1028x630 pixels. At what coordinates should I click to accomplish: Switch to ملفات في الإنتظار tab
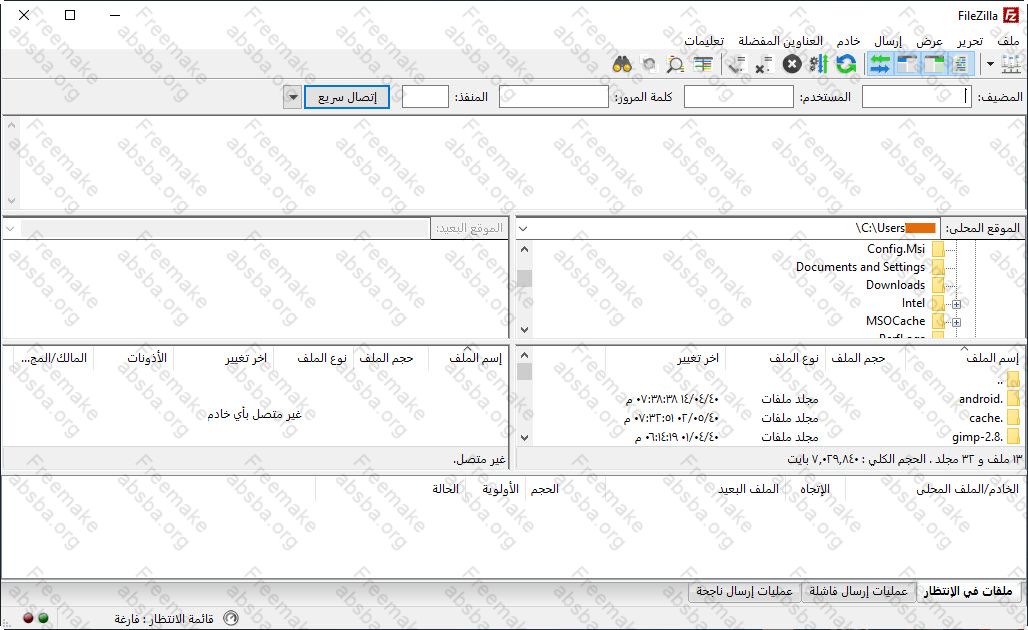point(968,591)
